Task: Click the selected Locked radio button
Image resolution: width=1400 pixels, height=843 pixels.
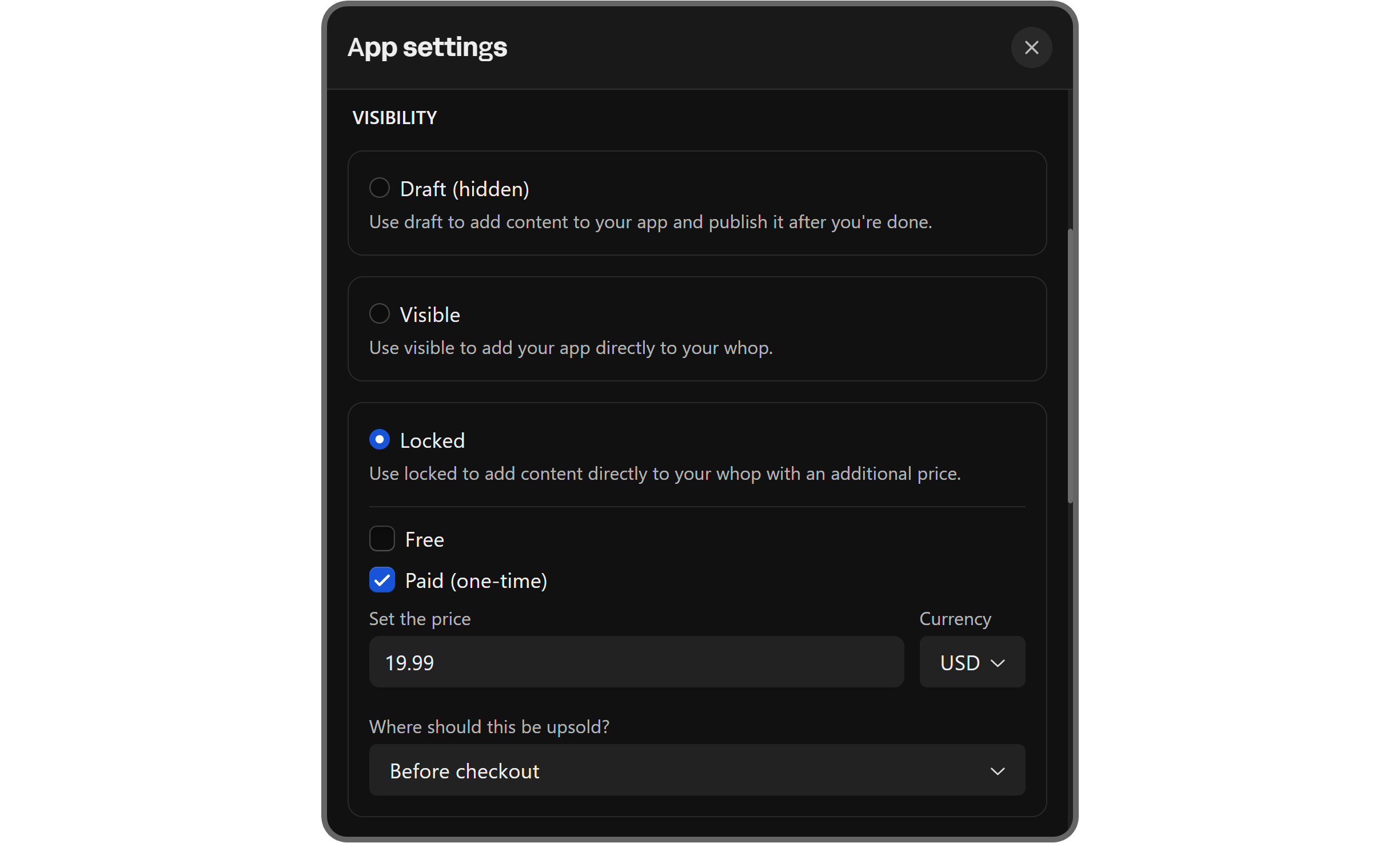Action: pos(380,439)
